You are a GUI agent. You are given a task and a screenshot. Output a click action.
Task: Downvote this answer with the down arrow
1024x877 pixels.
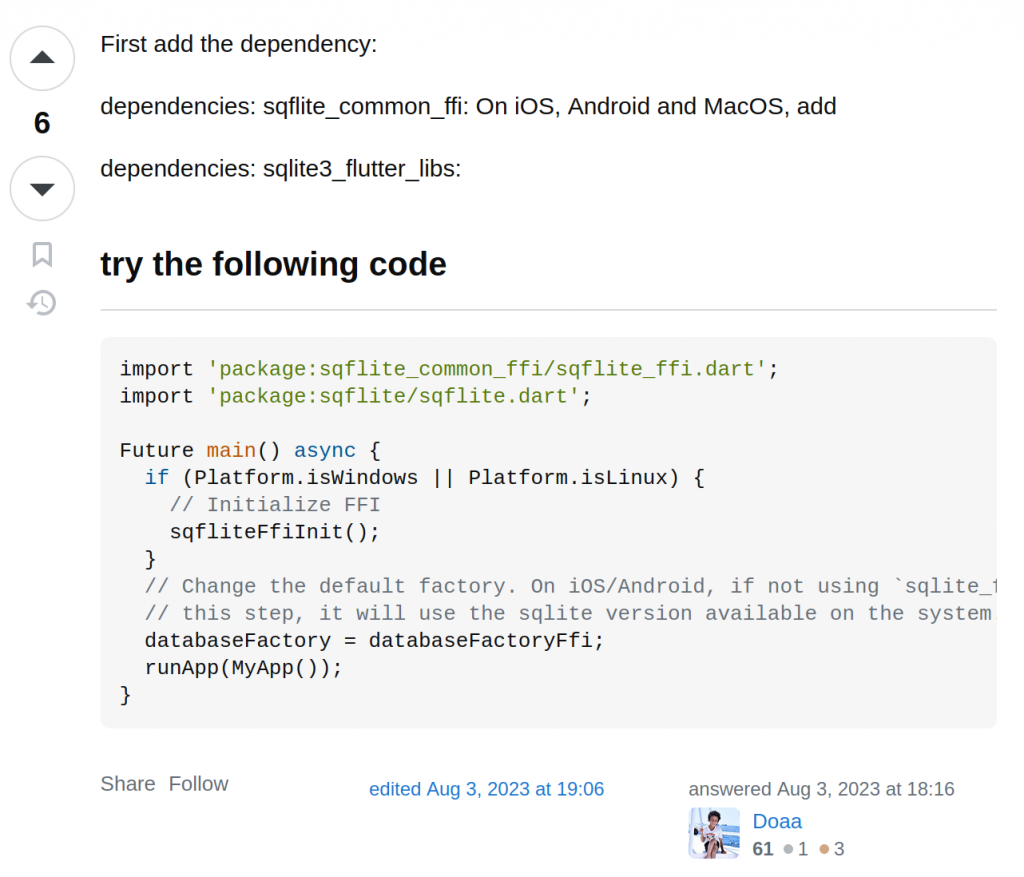42,189
